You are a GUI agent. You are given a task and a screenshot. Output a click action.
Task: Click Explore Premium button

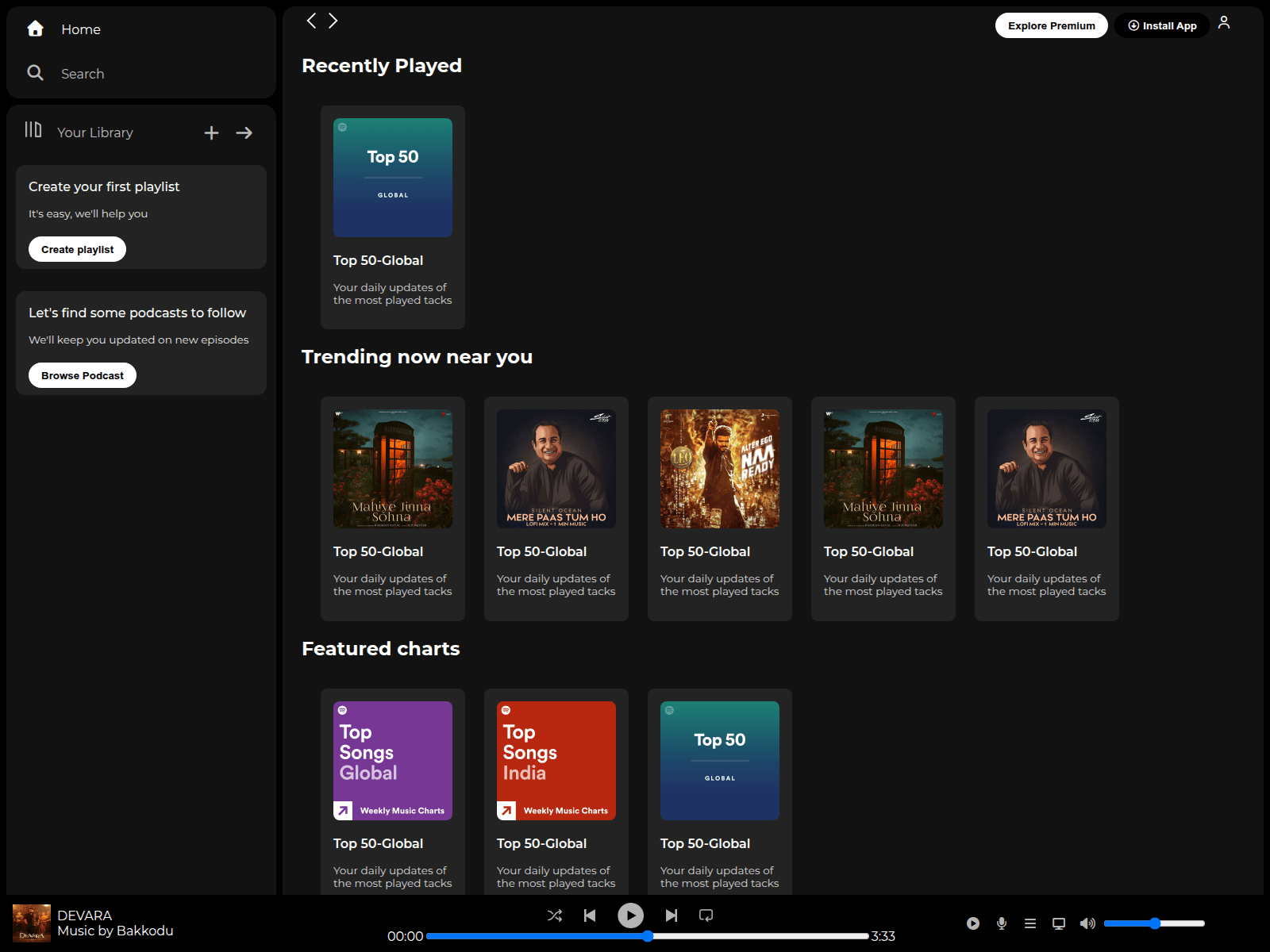coord(1052,25)
